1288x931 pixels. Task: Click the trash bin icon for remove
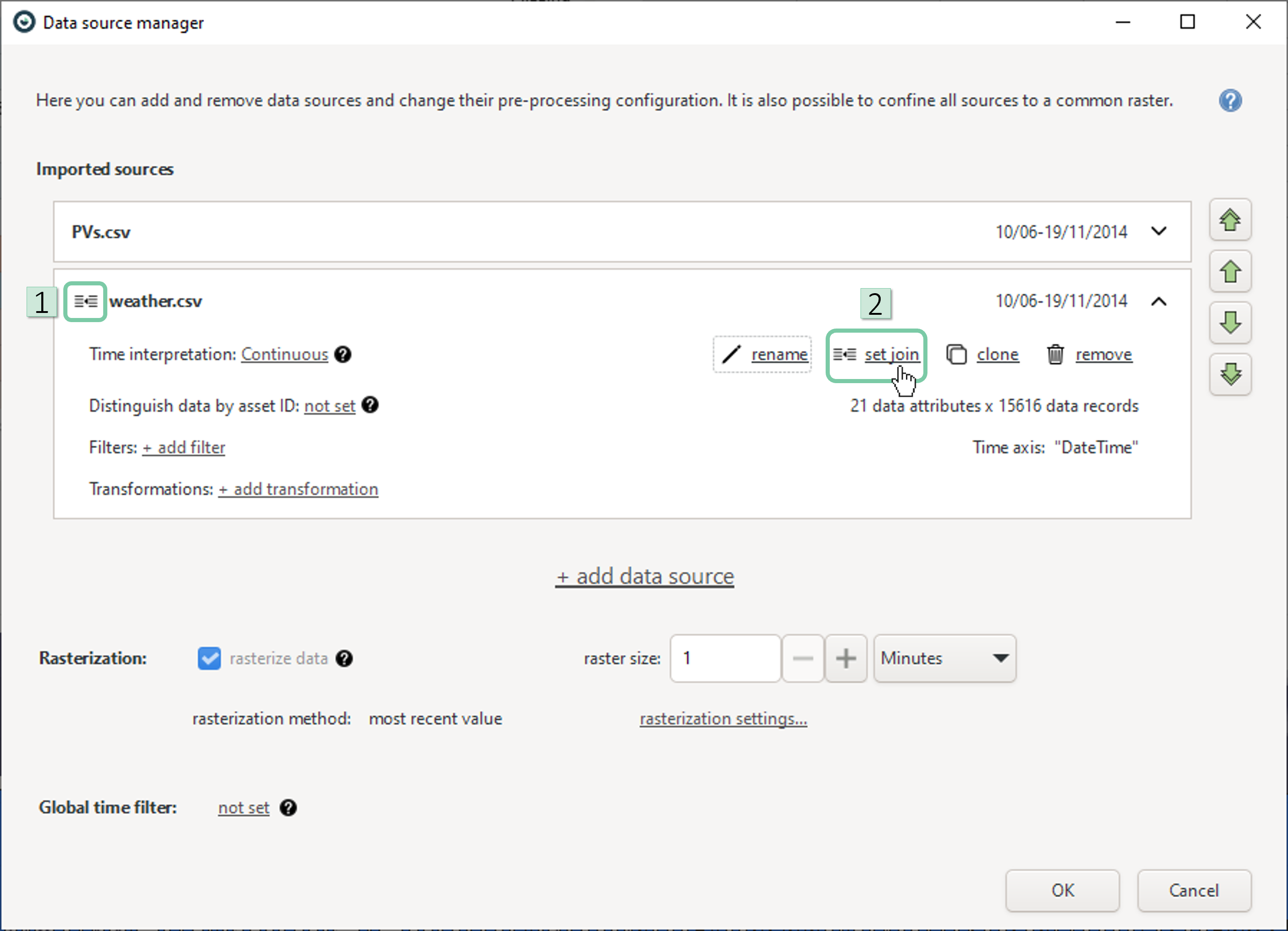1055,354
